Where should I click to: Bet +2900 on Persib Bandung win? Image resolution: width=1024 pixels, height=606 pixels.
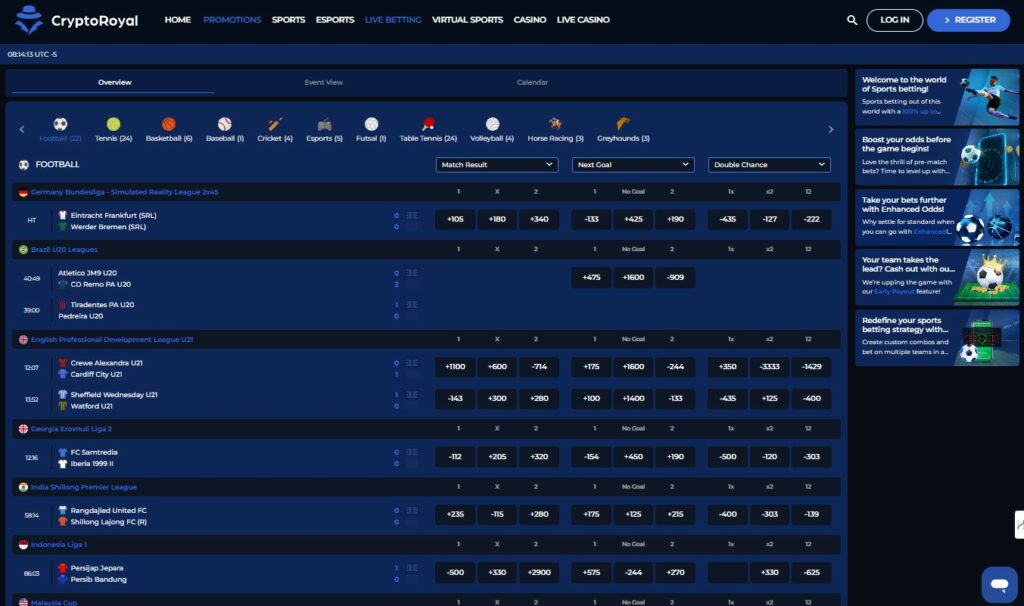[539, 573]
